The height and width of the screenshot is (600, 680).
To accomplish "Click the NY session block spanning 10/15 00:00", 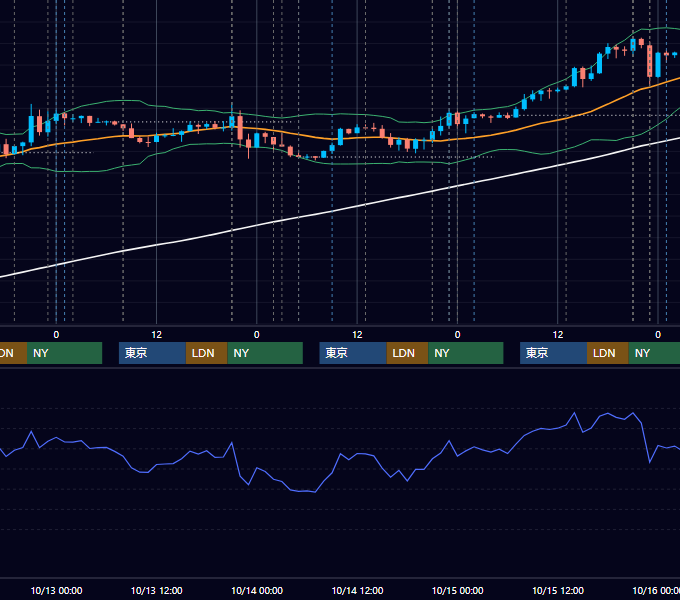I will pyautogui.click(x=466, y=353).
